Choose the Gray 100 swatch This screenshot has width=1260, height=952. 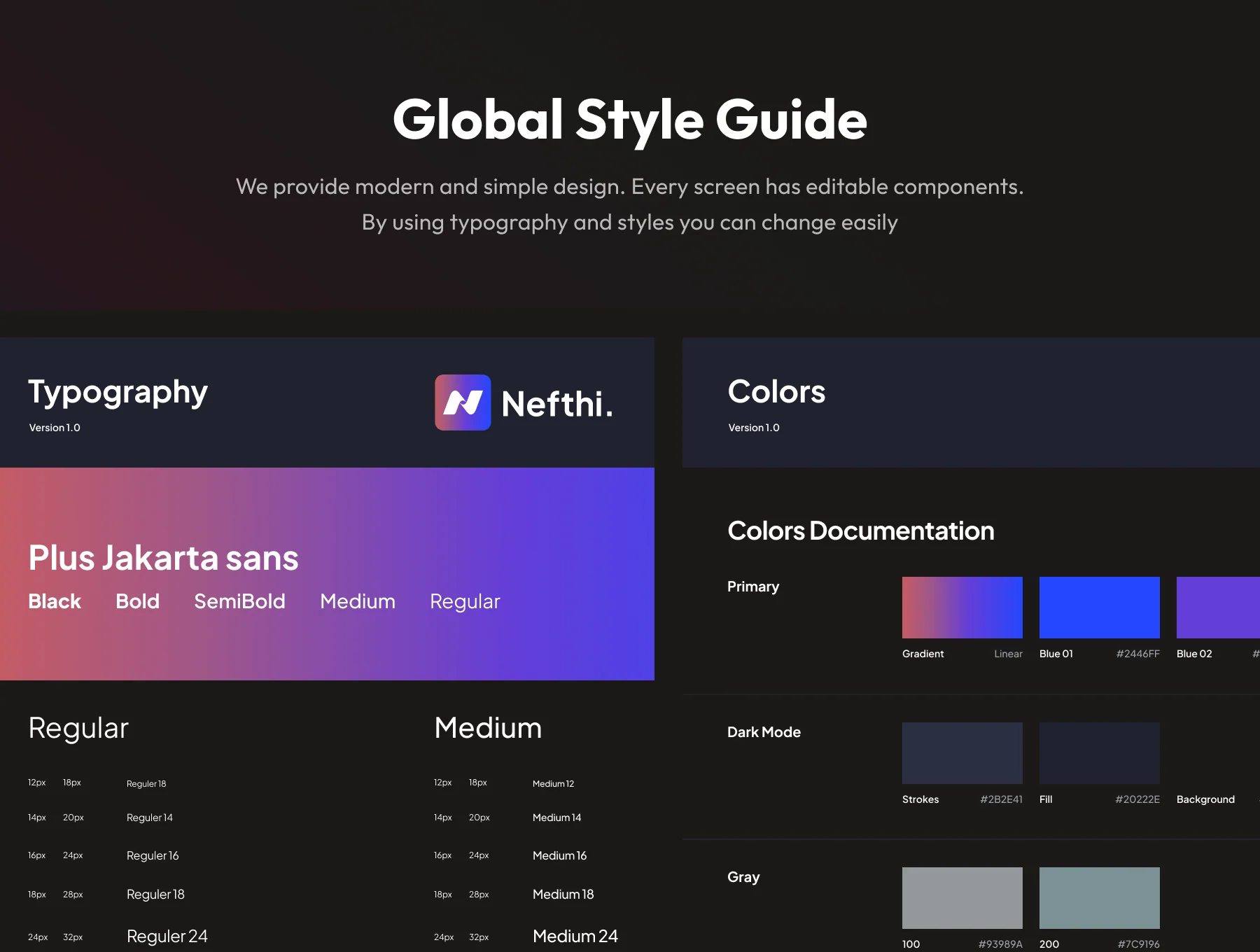coord(962,898)
